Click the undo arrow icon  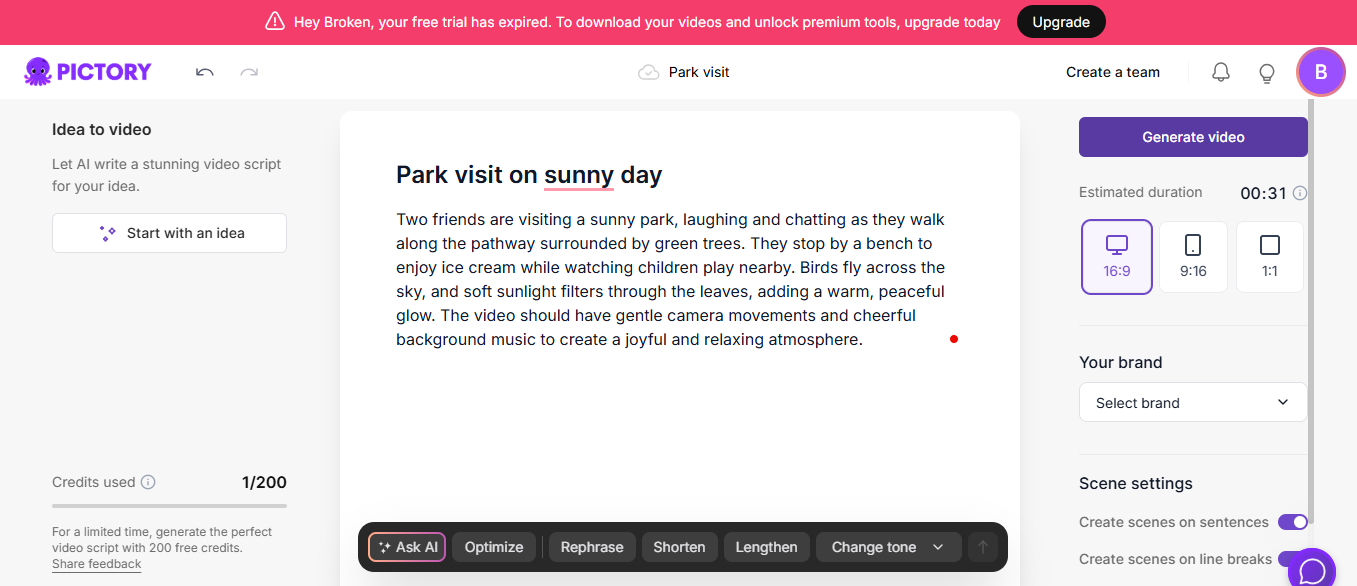pyautogui.click(x=205, y=72)
